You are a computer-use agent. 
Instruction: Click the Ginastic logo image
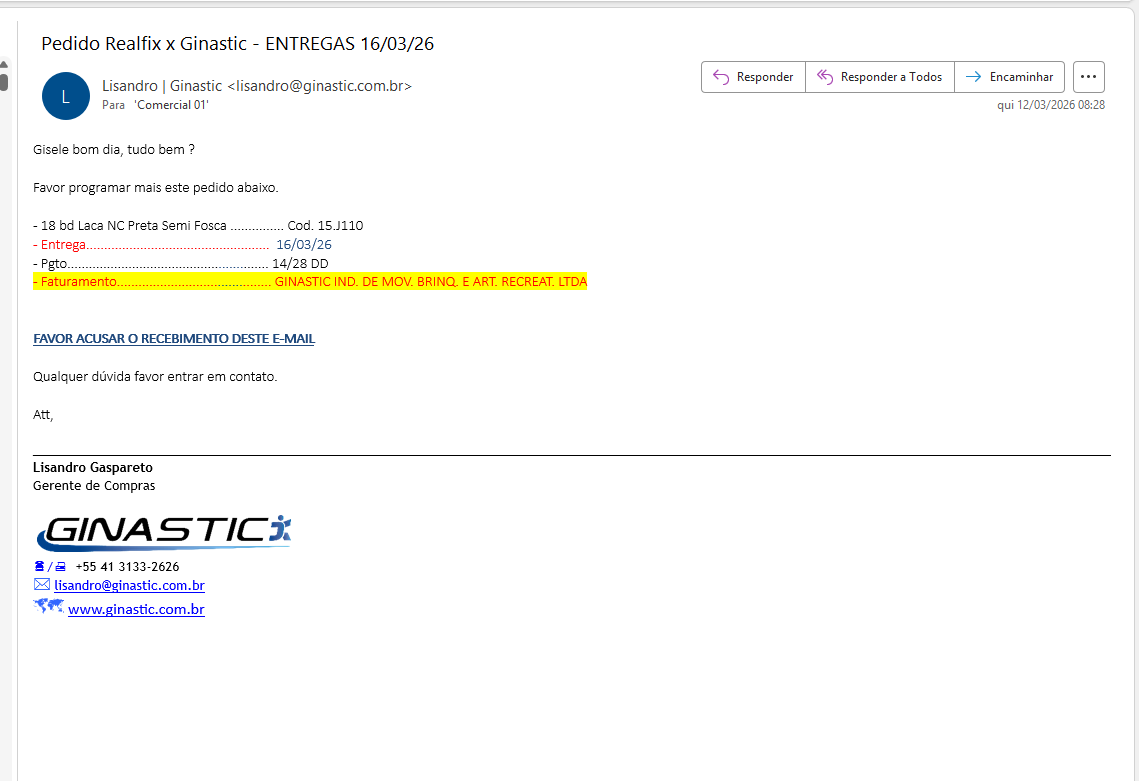pyautogui.click(x=163, y=532)
